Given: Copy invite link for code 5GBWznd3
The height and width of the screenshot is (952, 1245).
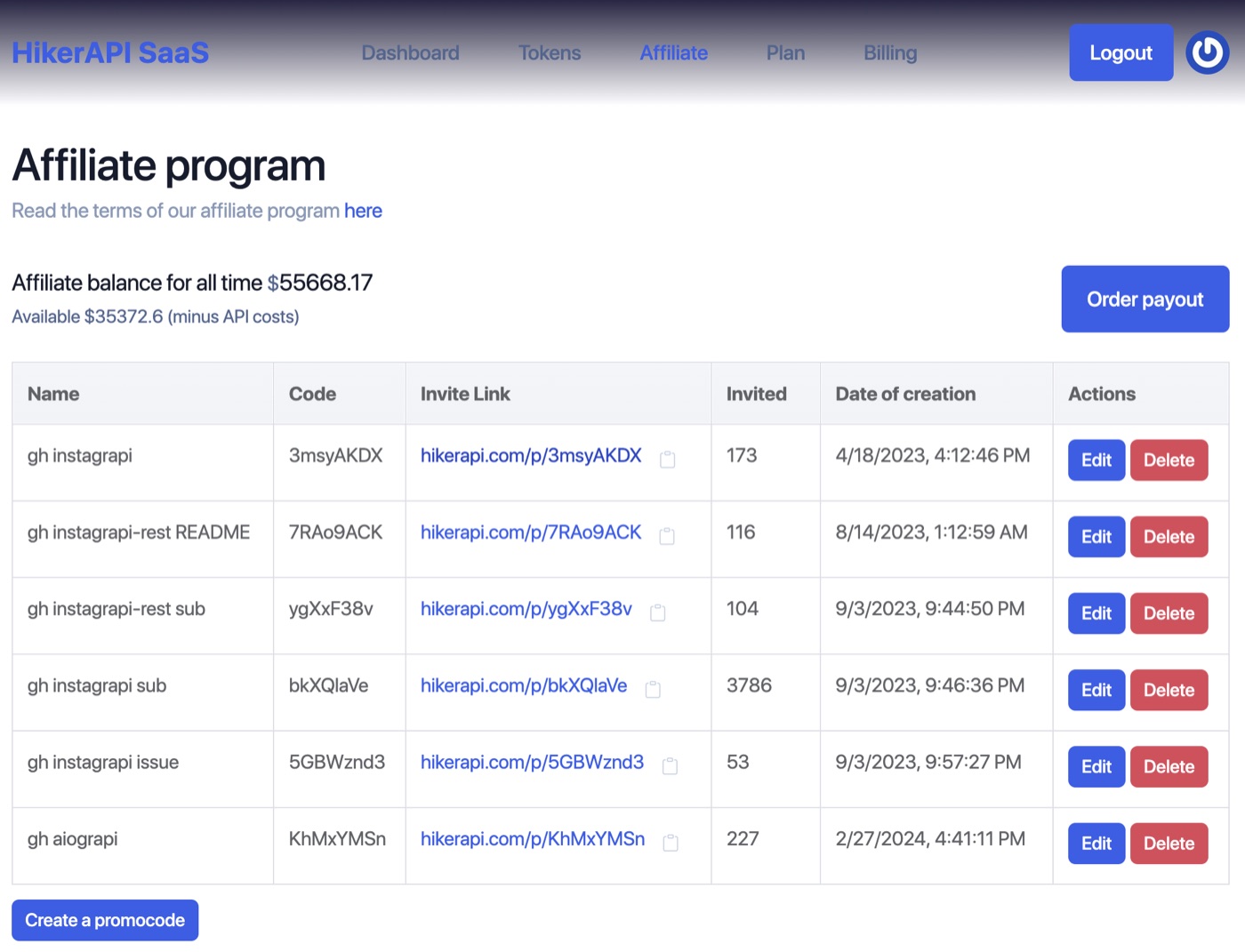Looking at the screenshot, I should coord(671,766).
